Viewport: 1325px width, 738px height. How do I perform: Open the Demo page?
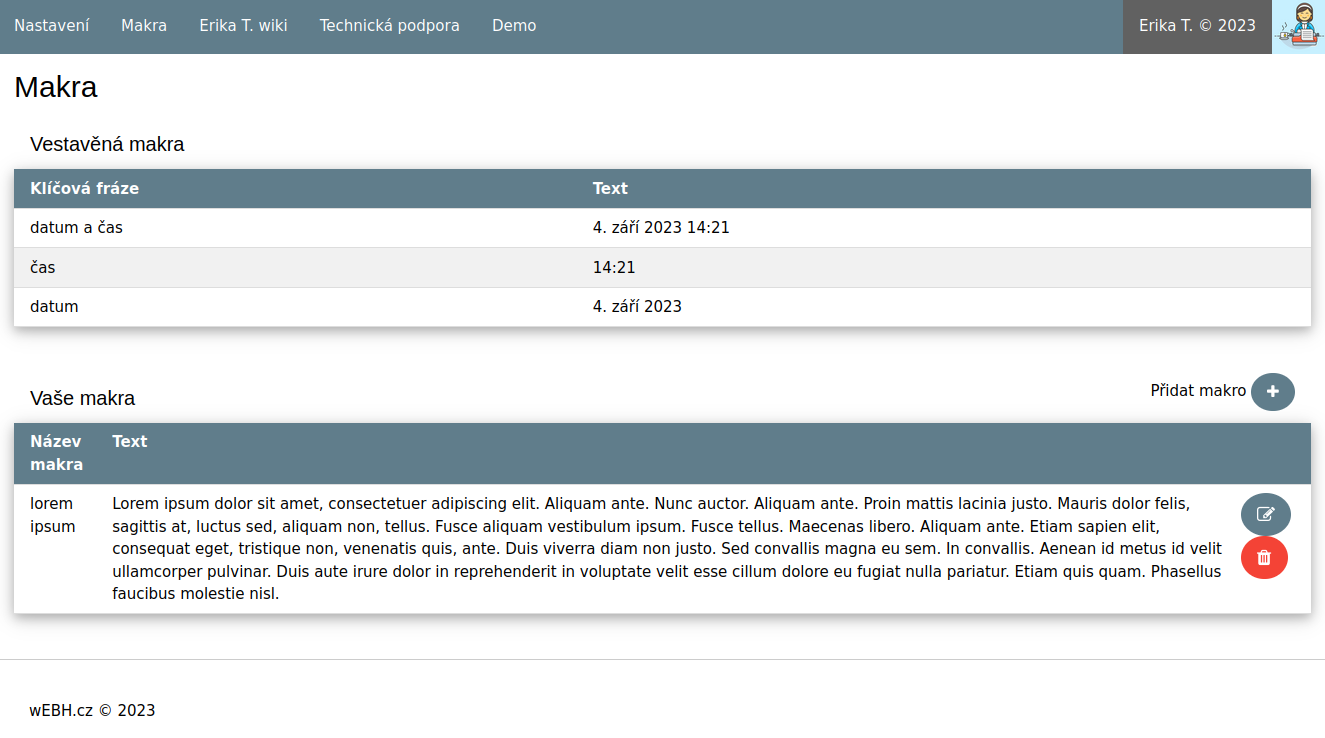514,26
